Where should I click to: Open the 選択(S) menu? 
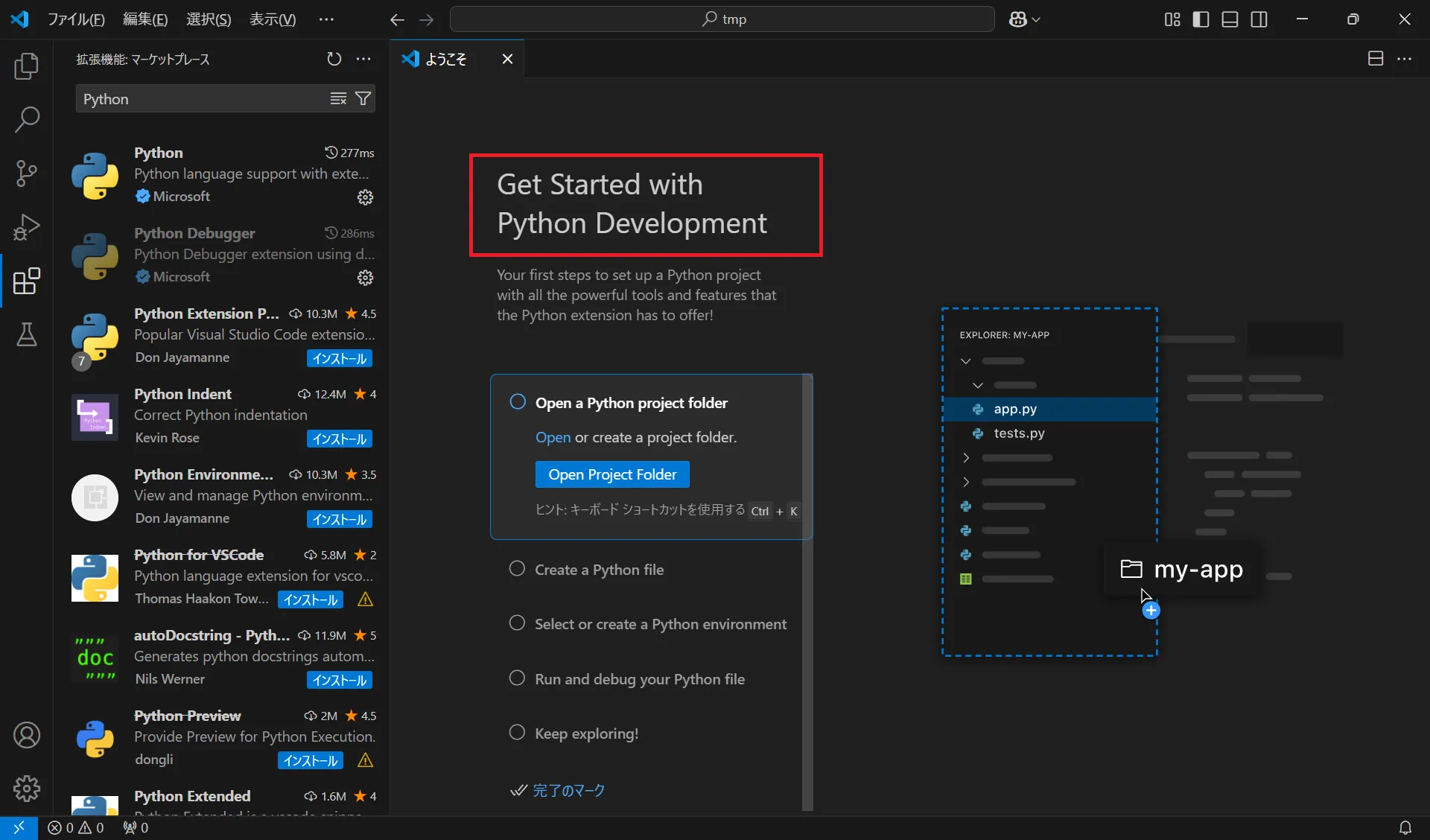[209, 19]
